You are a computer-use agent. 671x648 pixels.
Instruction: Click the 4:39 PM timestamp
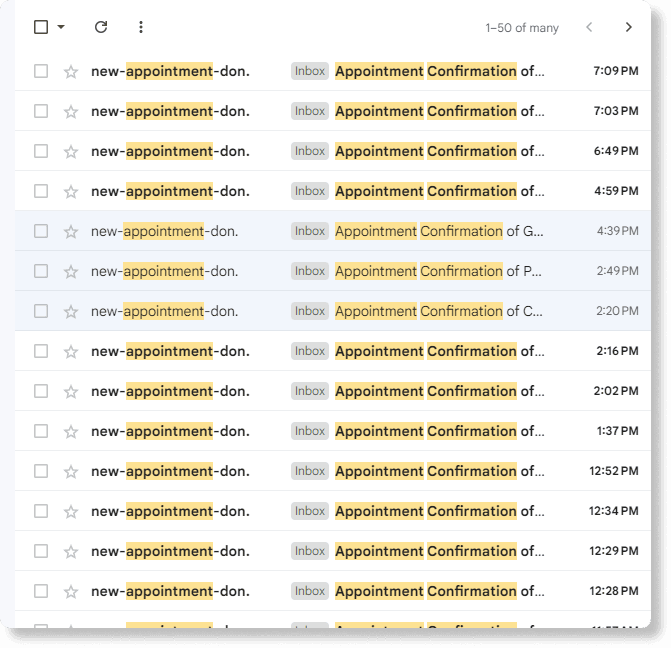[618, 231]
